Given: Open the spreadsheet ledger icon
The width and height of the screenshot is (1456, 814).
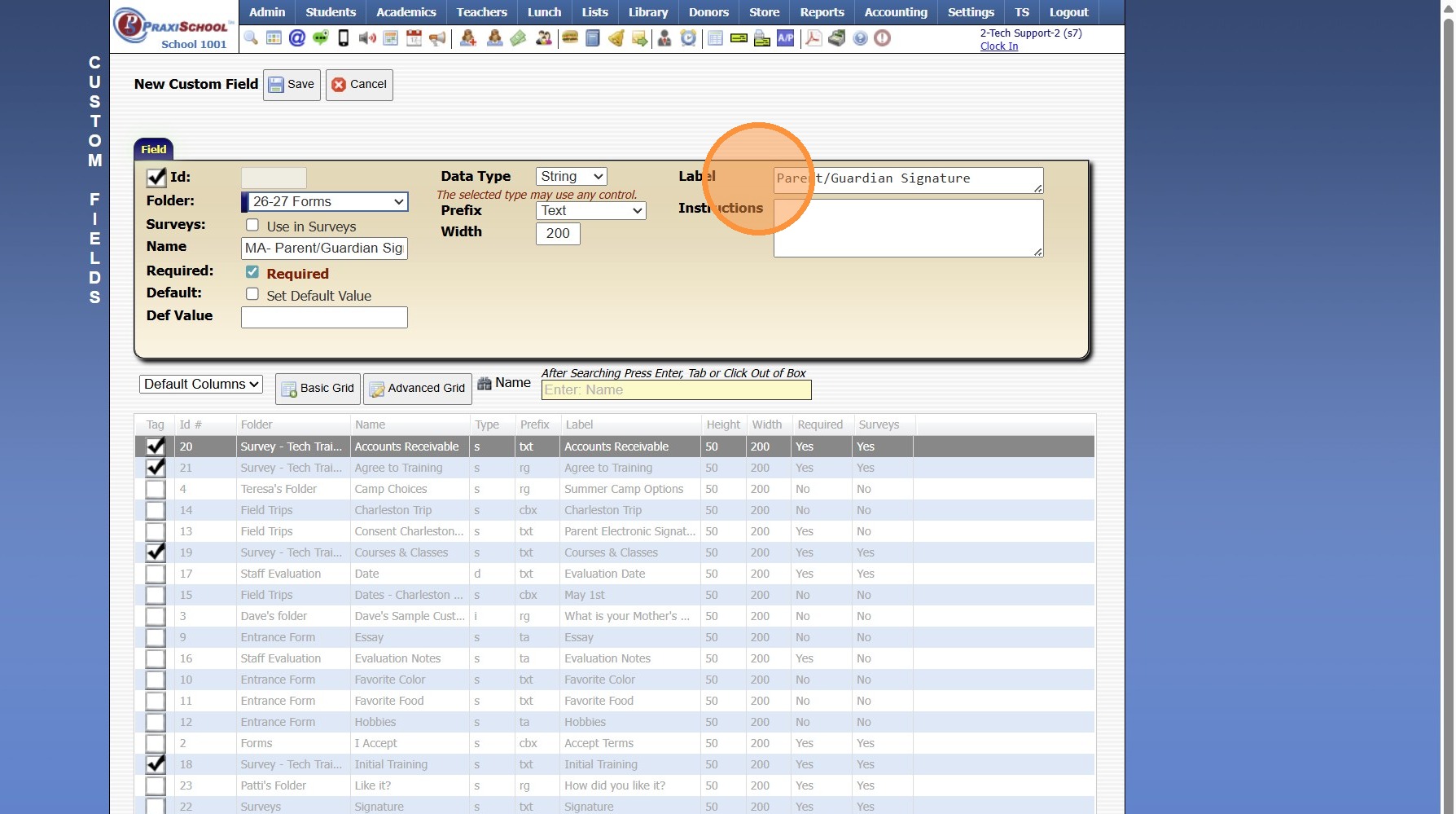Looking at the screenshot, I should (715, 38).
